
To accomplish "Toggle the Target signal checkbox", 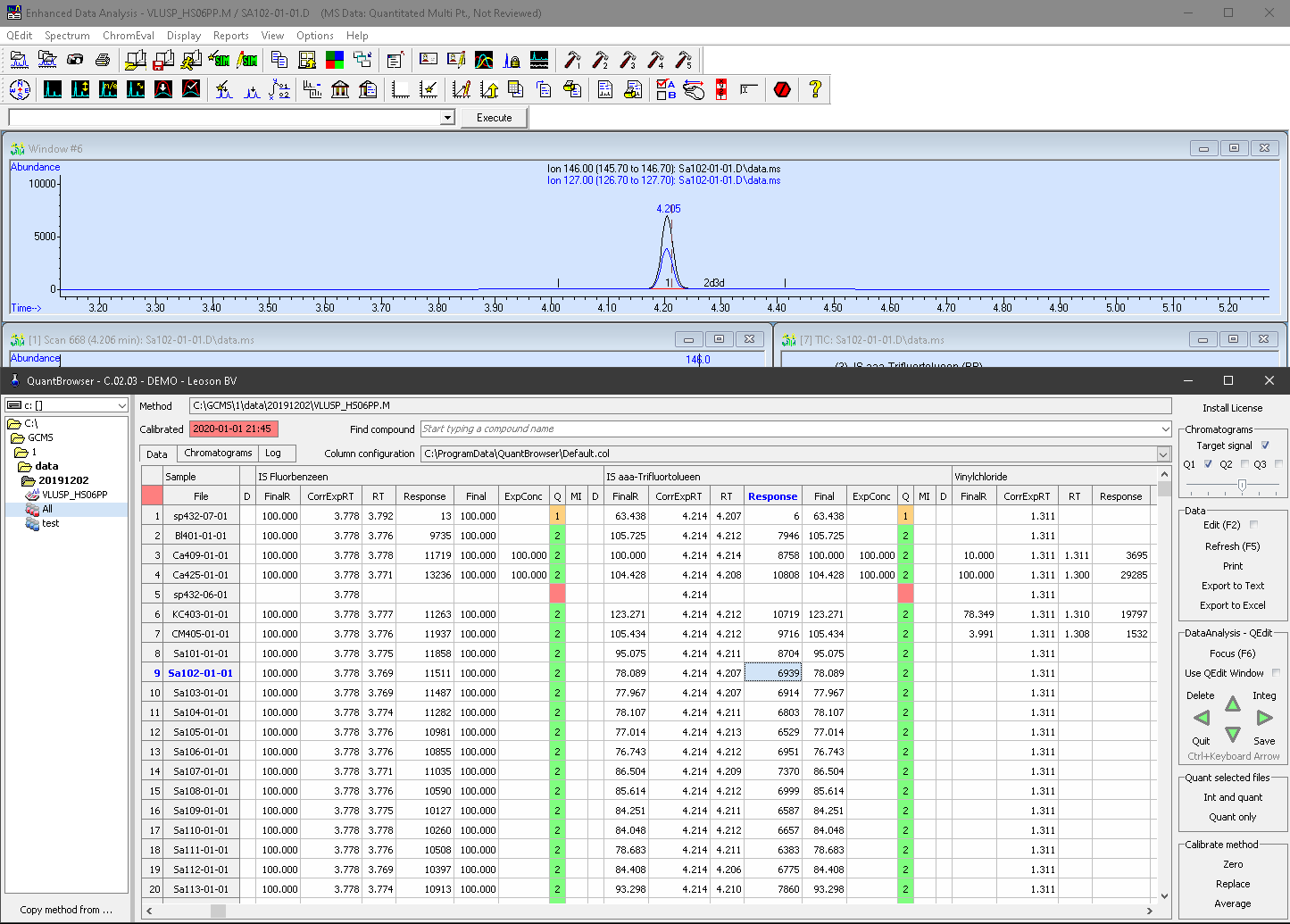I will pyautogui.click(x=1265, y=445).
